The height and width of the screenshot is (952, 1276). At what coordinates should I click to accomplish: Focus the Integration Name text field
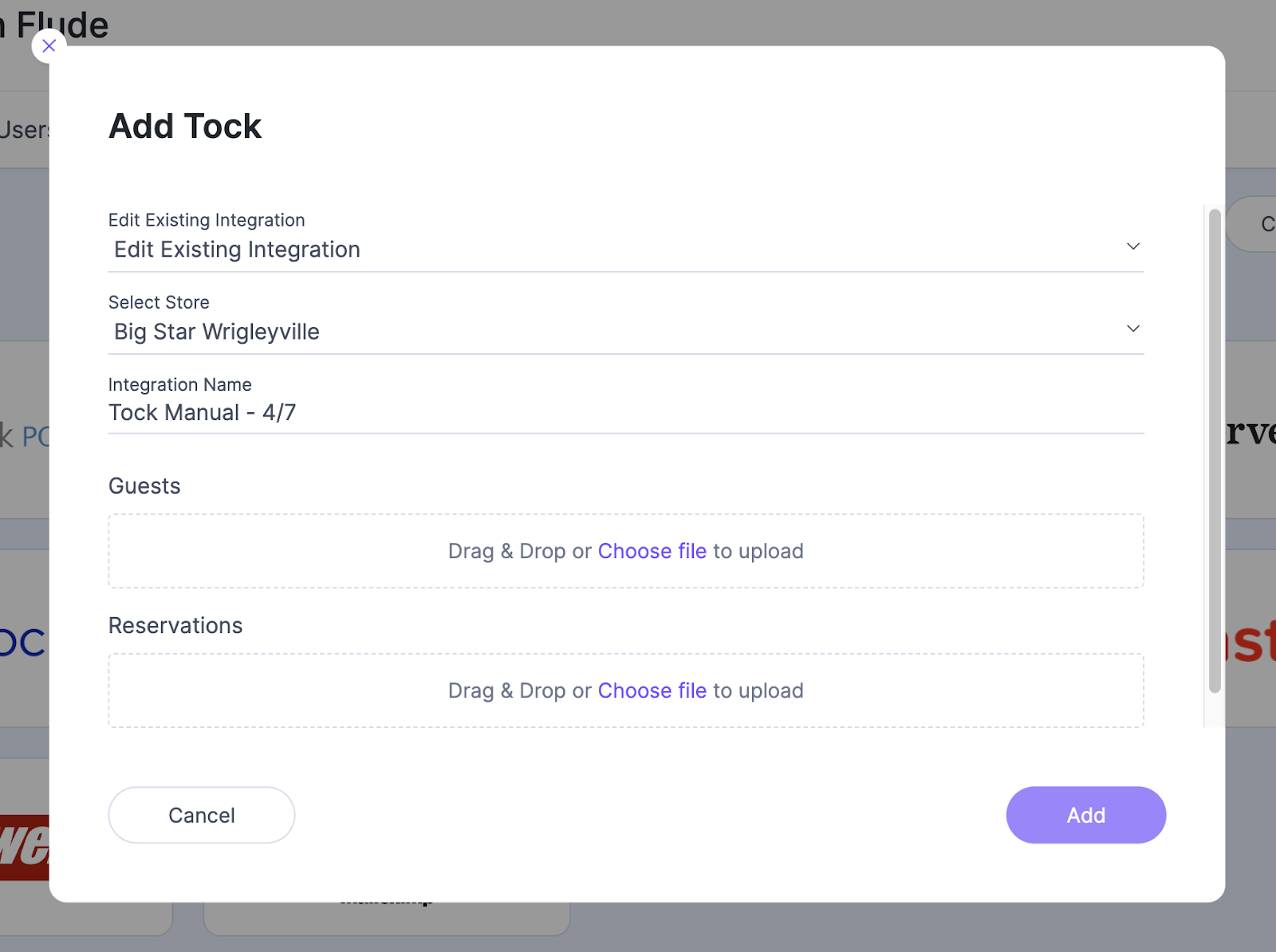[626, 413]
